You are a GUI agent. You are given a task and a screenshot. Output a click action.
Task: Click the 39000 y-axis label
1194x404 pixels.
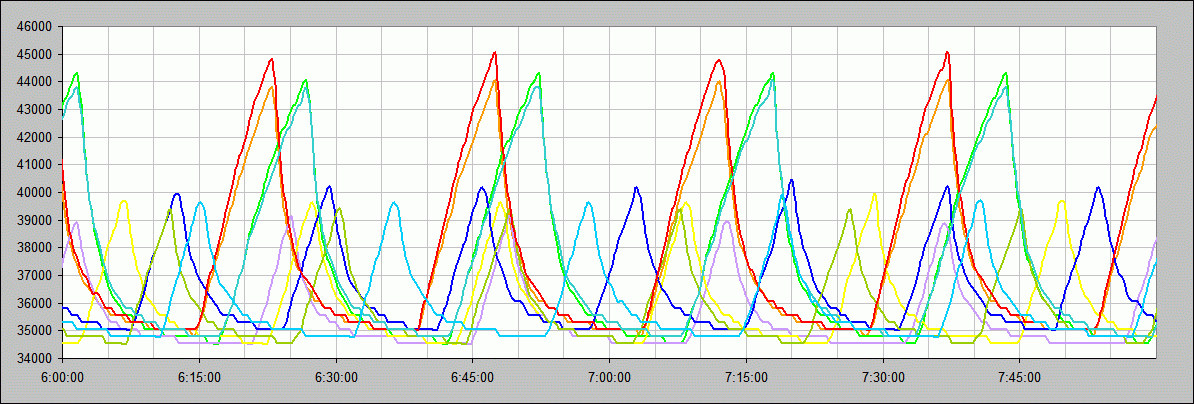click(33, 220)
